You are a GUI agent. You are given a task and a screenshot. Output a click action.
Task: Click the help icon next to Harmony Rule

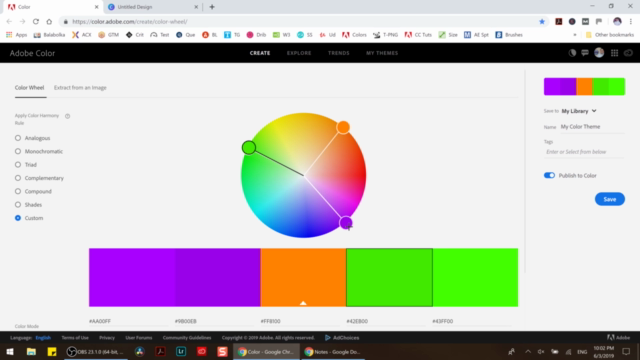[x=67, y=116]
